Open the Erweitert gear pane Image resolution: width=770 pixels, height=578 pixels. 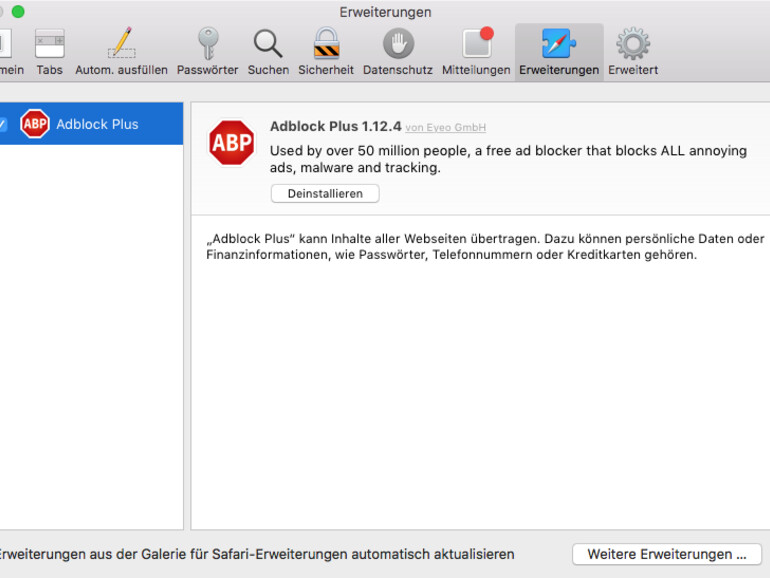pyautogui.click(x=633, y=52)
